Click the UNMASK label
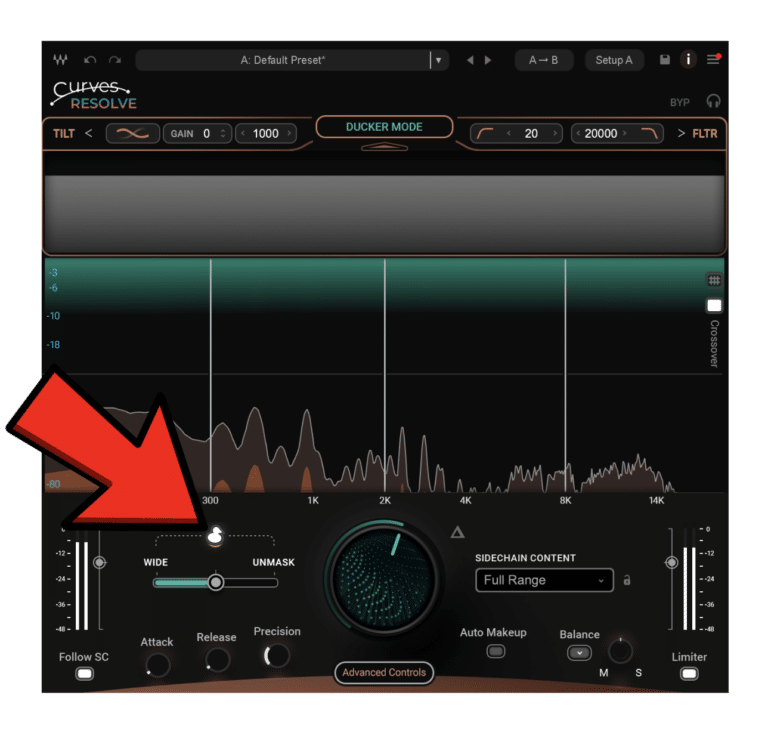Screen dimensions: 768x729 [273, 562]
